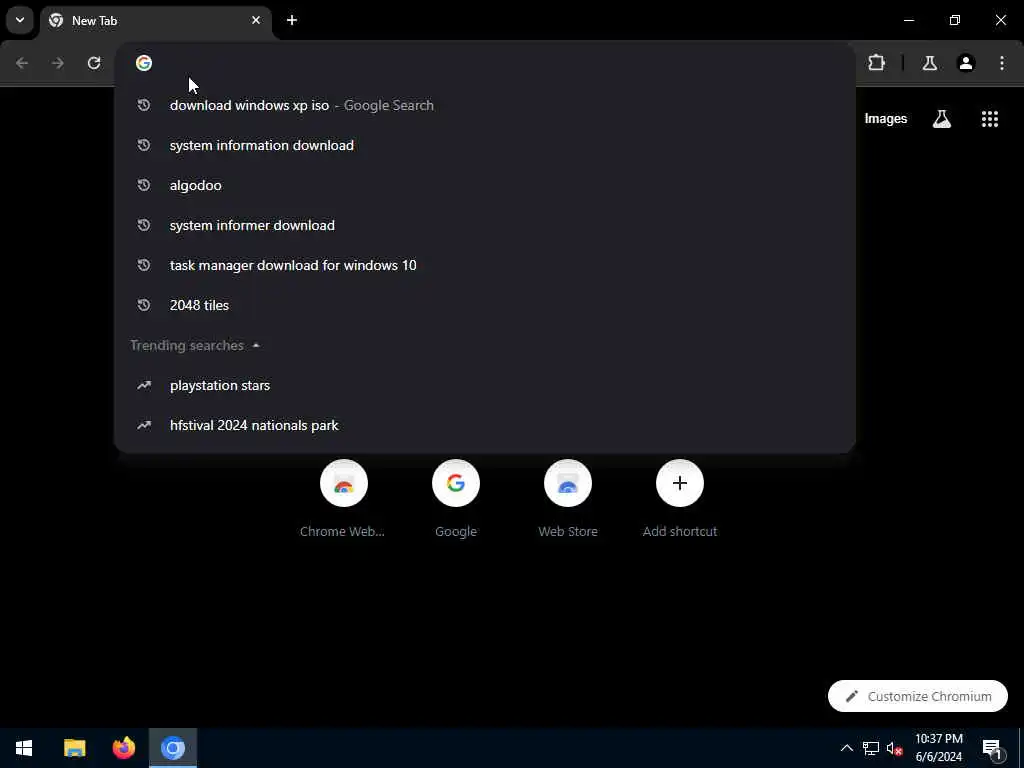Open File Explorer from taskbar
This screenshot has width=1024, height=768.
pos(74,748)
